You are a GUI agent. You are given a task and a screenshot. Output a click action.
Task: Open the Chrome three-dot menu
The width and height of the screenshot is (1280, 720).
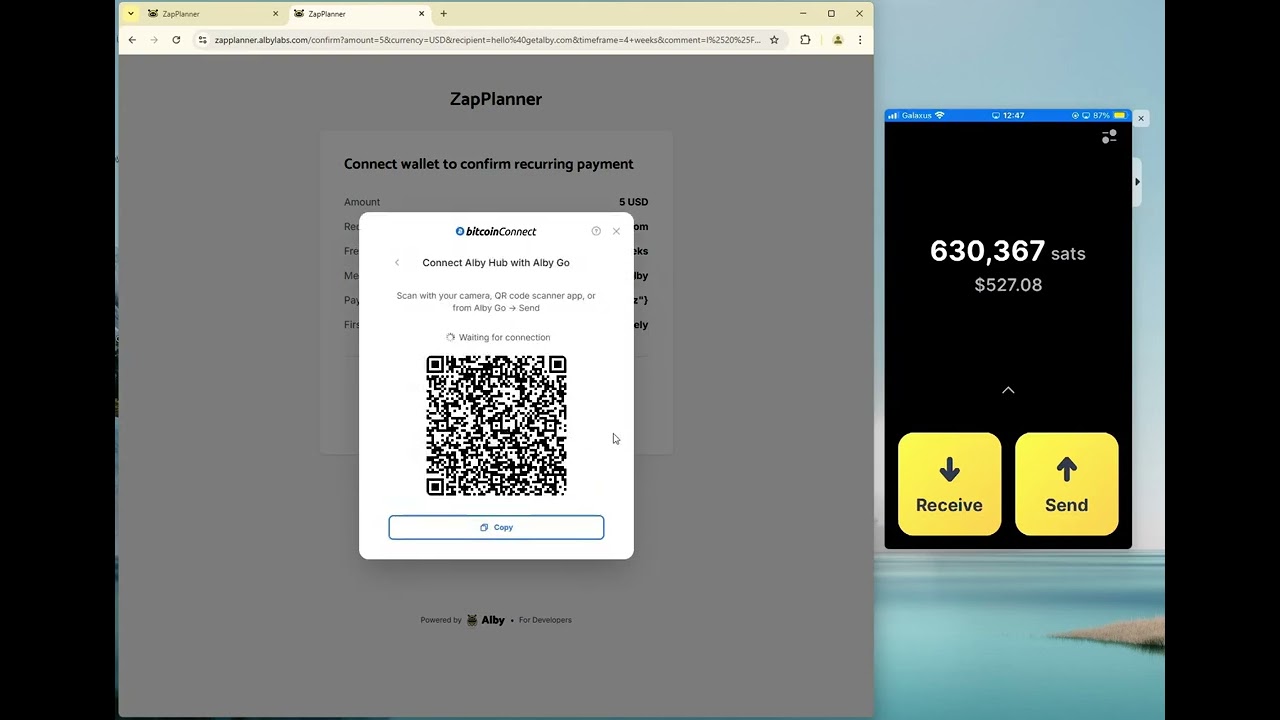[x=860, y=40]
